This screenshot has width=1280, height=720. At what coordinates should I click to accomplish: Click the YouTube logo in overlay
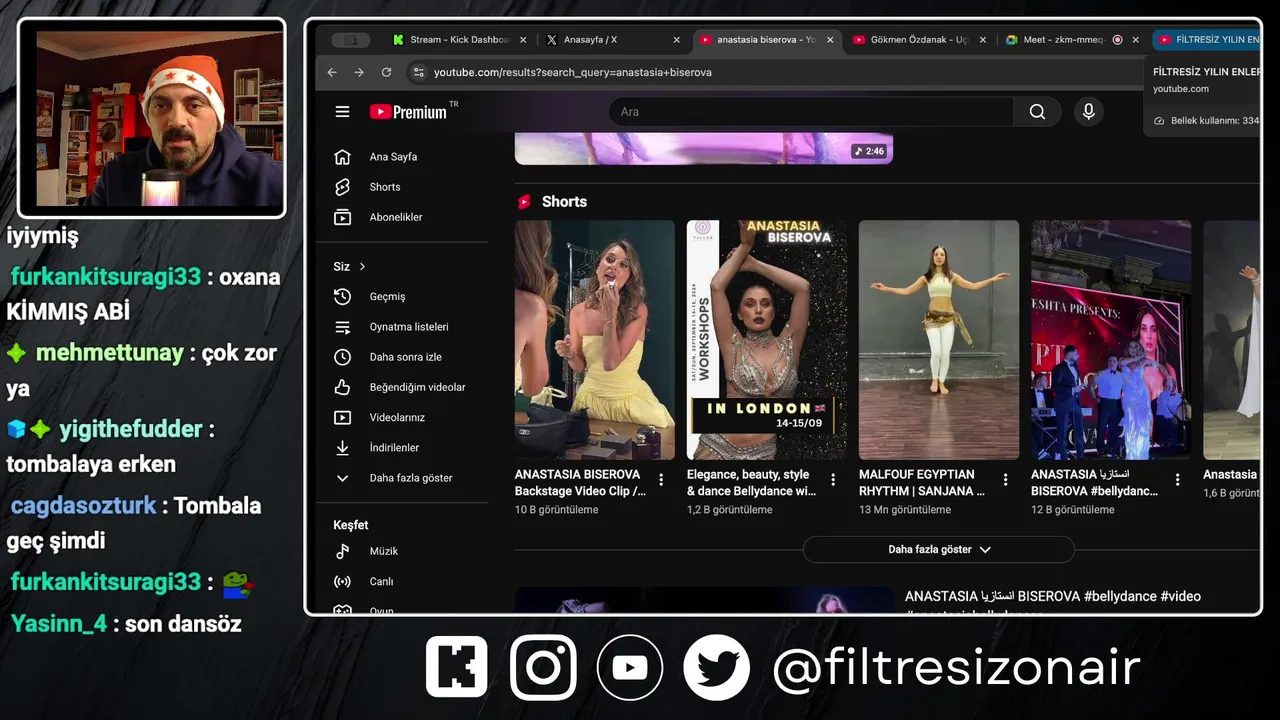(x=630, y=667)
